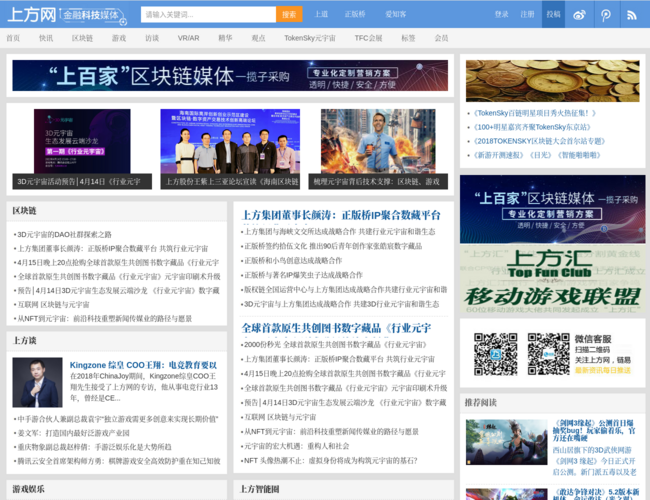Open 3D元宇宙的DAO社群探索之路 article link

click(63, 234)
